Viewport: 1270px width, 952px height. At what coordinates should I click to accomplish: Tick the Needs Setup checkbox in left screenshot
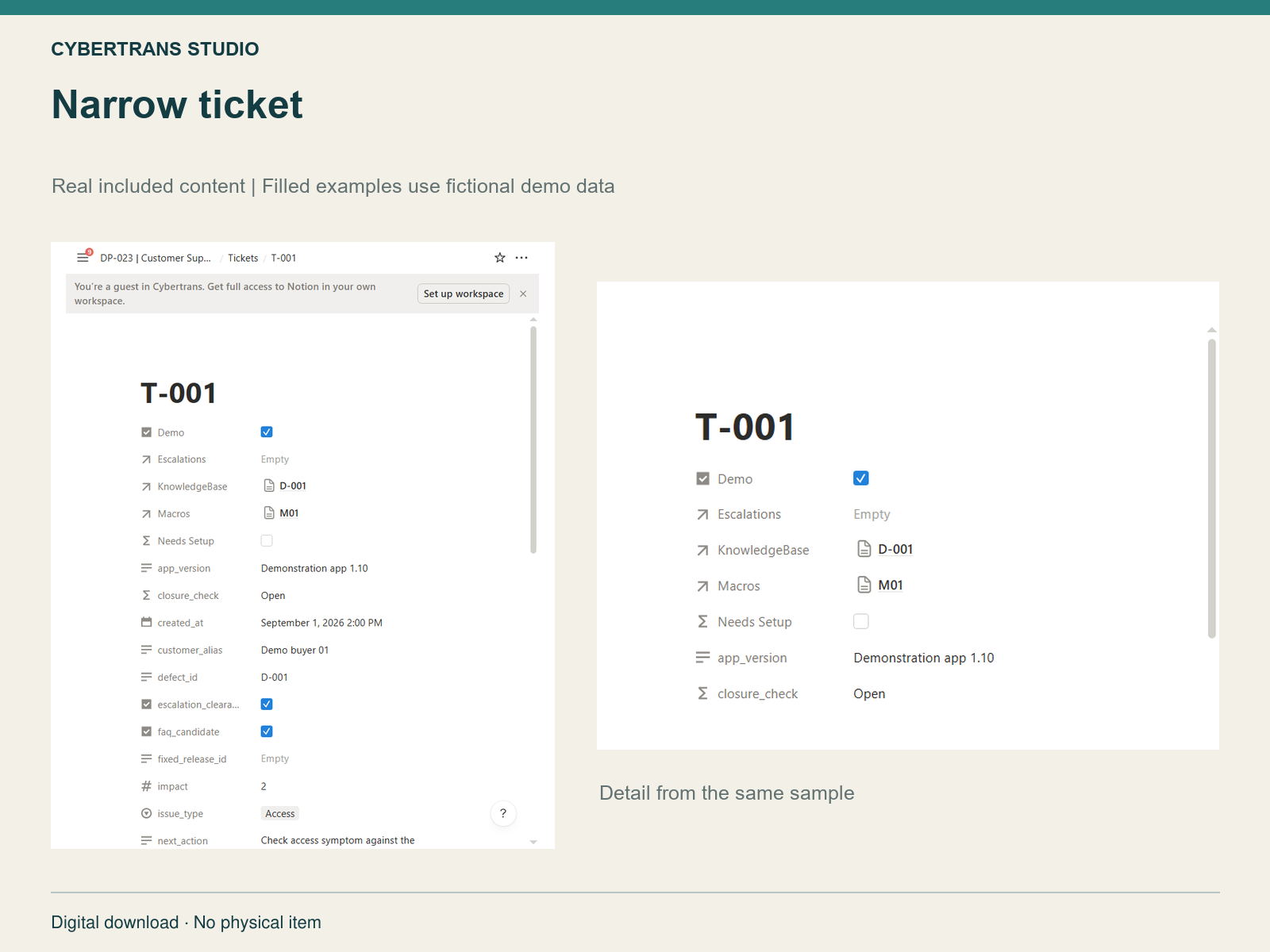[x=267, y=541]
